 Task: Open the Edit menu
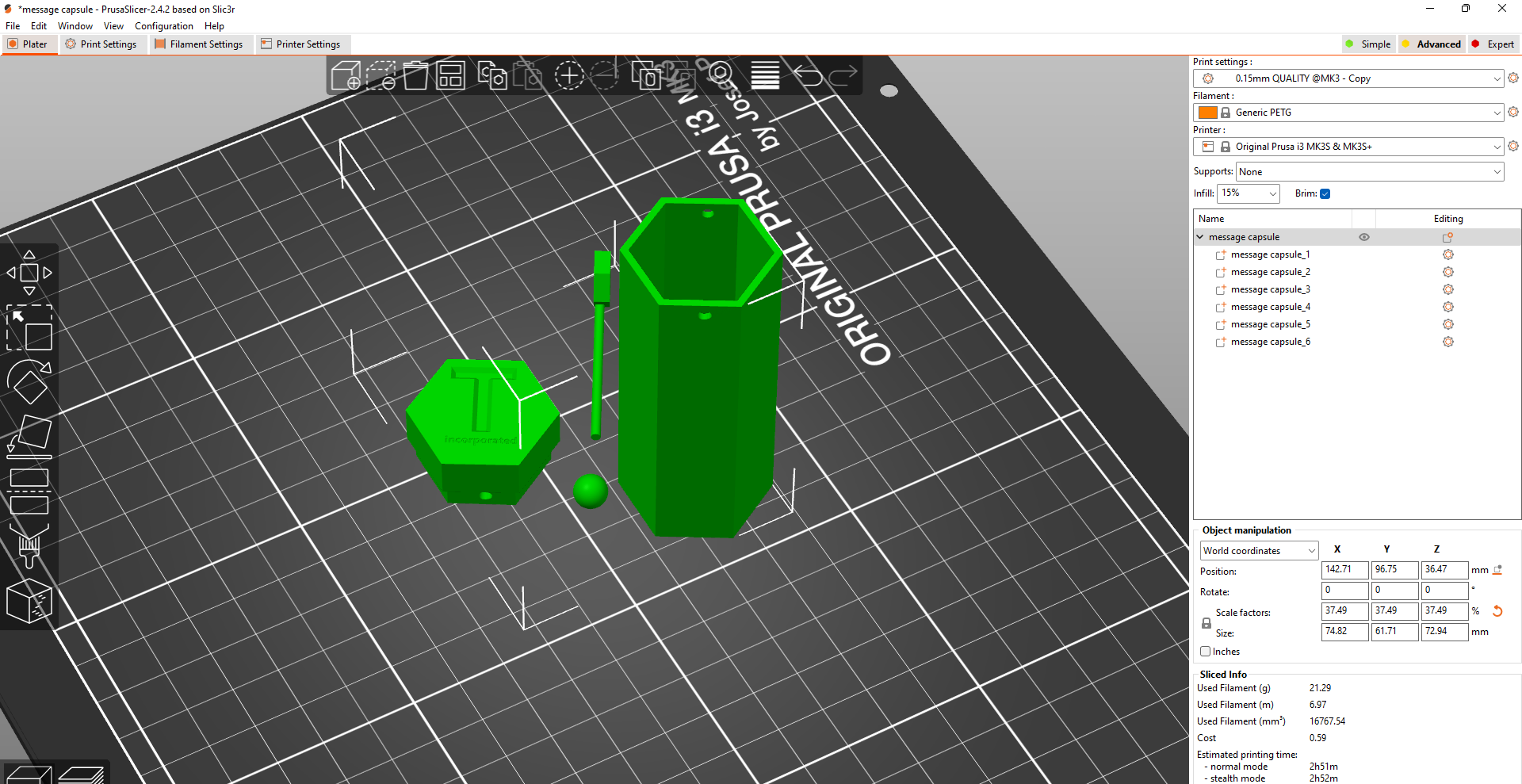pyautogui.click(x=39, y=26)
